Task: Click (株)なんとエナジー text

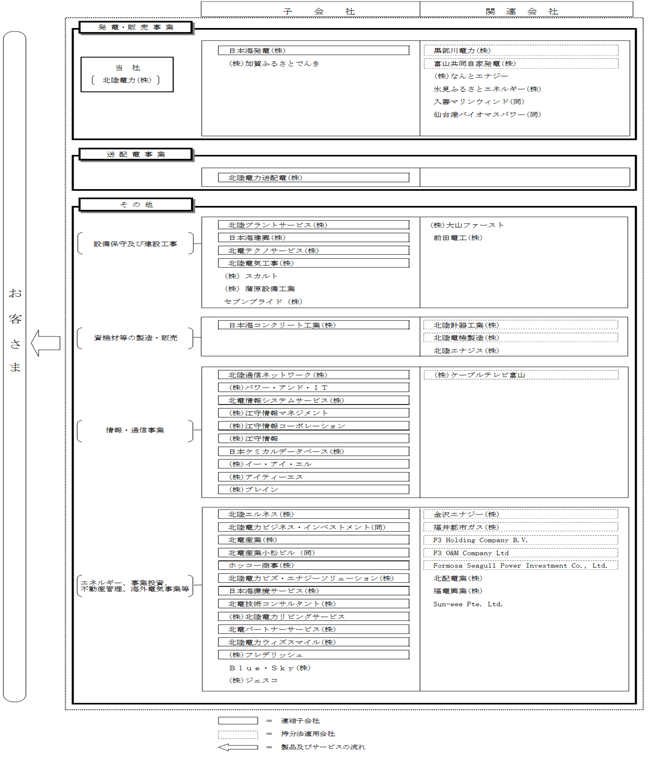Action: coord(471,76)
